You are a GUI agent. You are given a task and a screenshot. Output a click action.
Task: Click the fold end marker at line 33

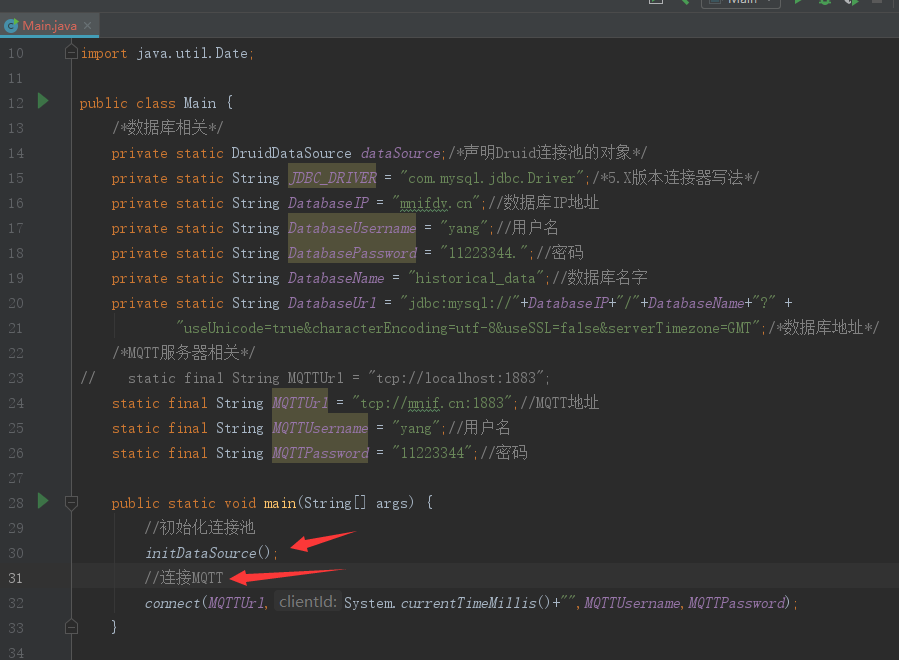coord(72,627)
